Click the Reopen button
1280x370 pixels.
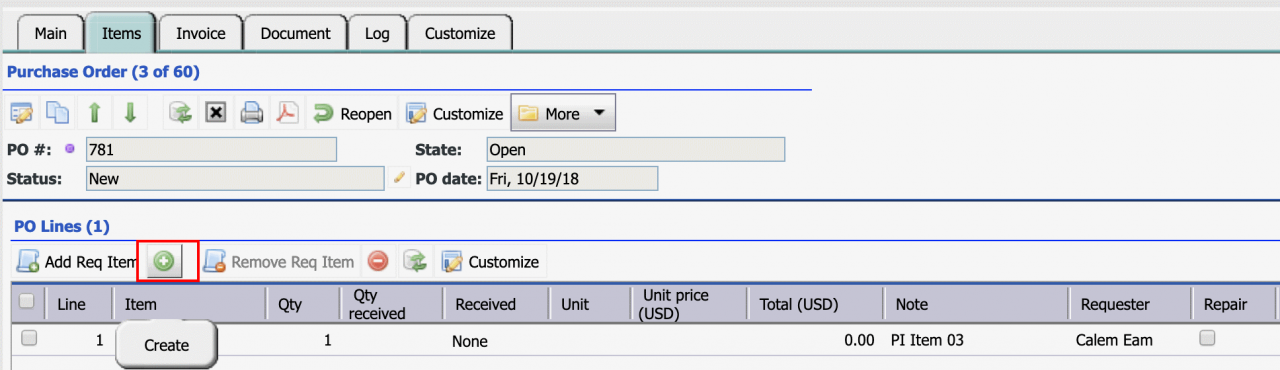[x=352, y=113]
